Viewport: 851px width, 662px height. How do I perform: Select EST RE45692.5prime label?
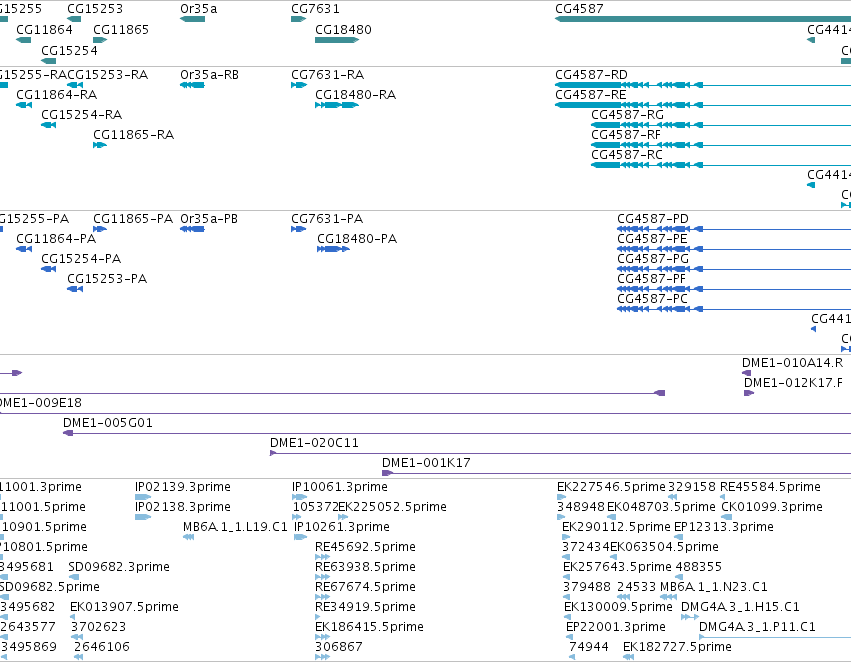tap(365, 547)
